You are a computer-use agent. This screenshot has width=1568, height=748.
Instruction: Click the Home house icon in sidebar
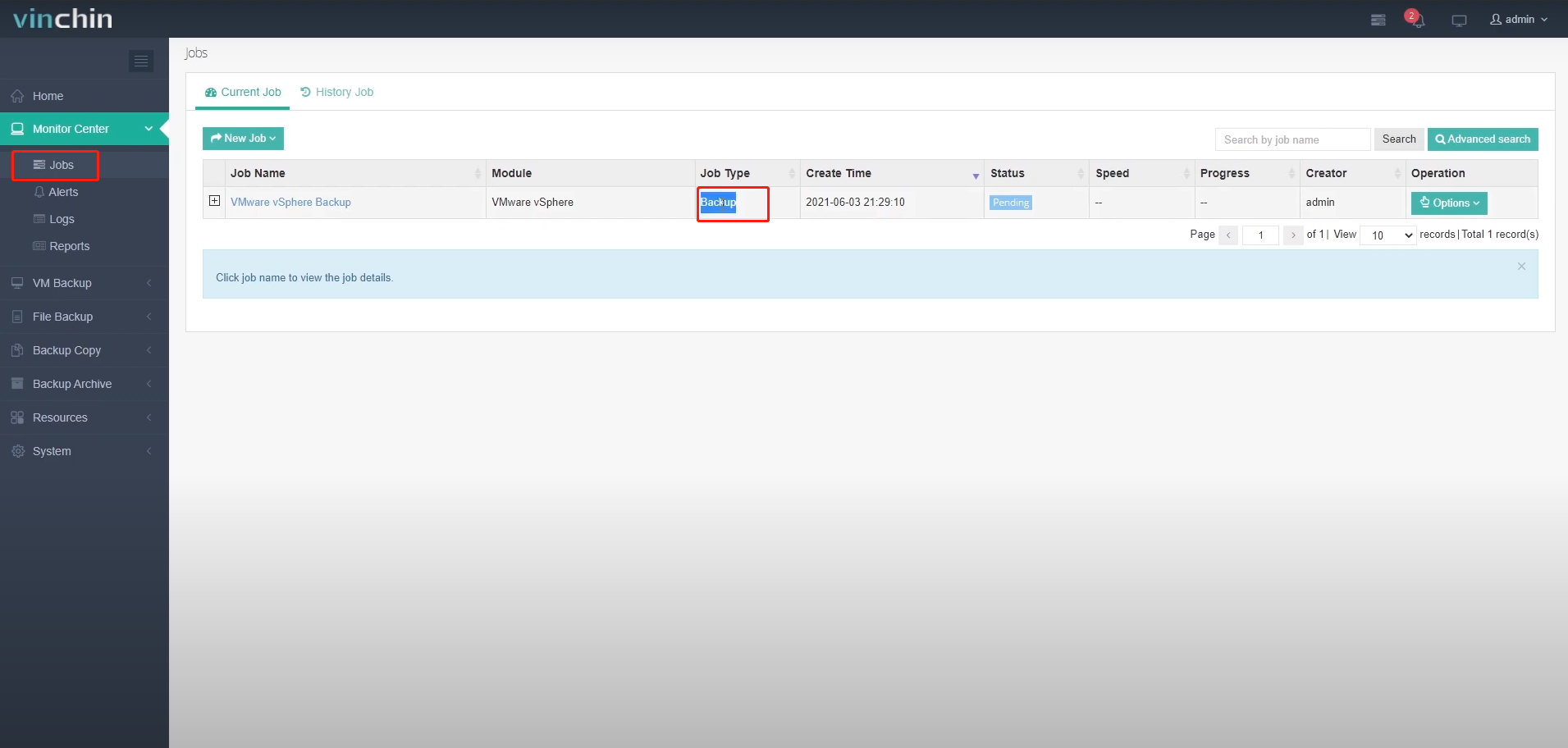17,96
